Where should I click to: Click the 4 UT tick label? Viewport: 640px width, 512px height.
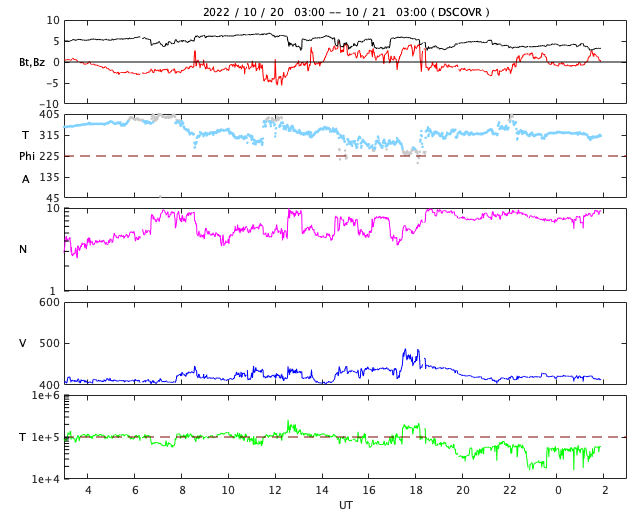point(88,490)
